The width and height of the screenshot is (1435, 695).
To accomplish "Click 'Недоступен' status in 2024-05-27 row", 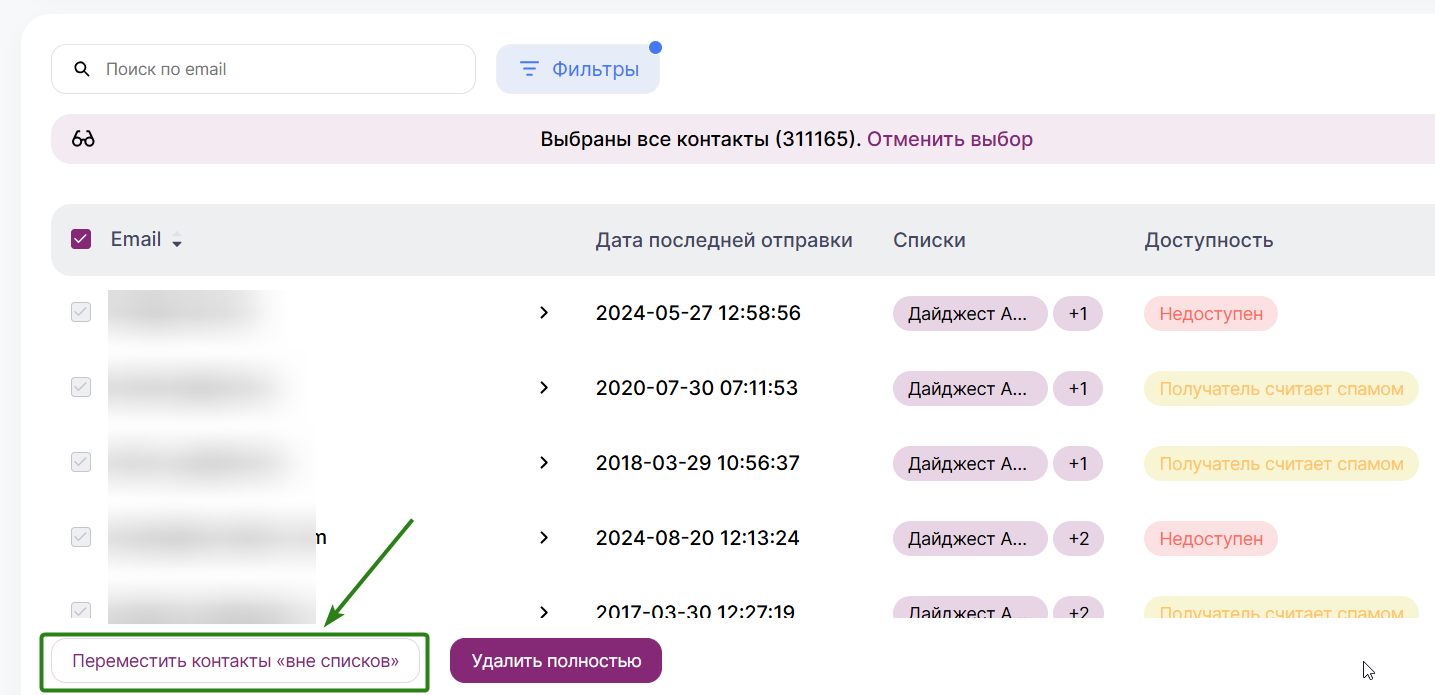I will point(1211,314).
